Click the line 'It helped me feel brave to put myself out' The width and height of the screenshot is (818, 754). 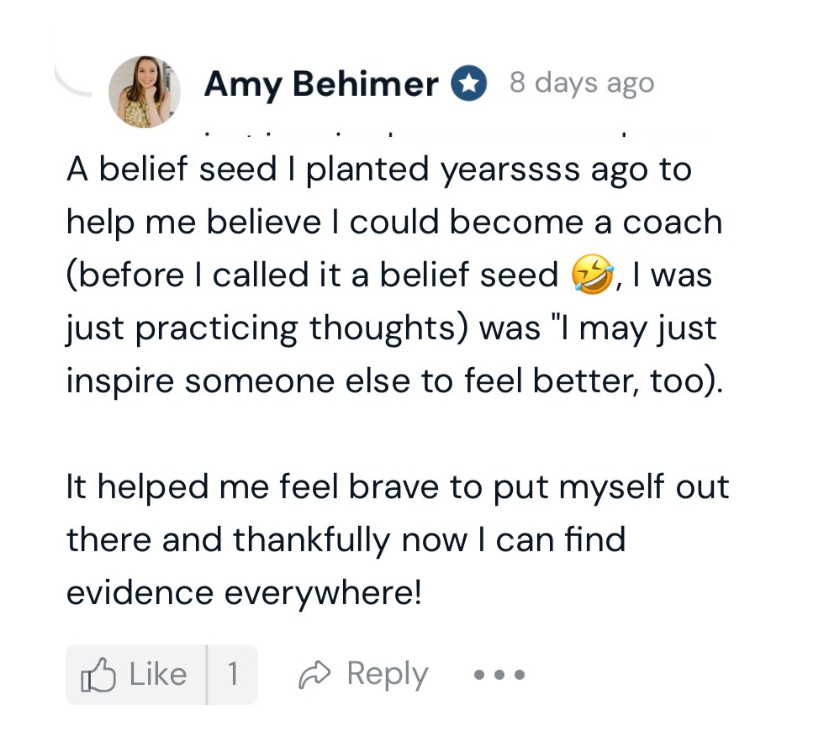point(397,488)
